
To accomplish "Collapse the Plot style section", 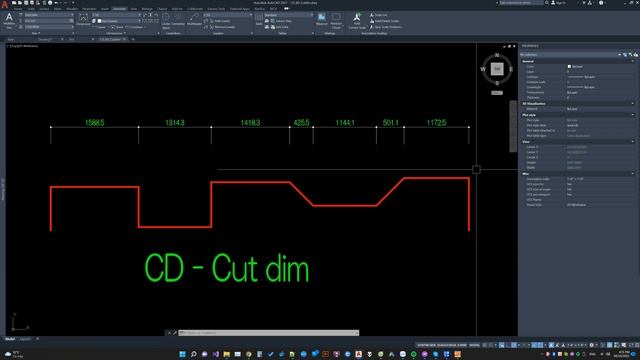I will [633, 115].
